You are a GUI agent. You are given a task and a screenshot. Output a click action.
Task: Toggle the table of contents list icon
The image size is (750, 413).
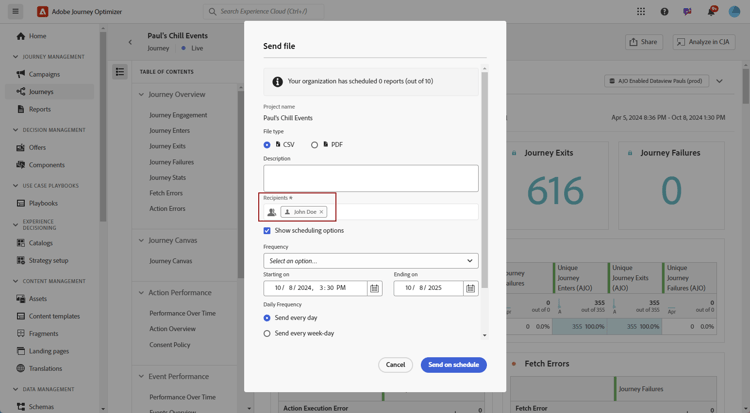[120, 72]
